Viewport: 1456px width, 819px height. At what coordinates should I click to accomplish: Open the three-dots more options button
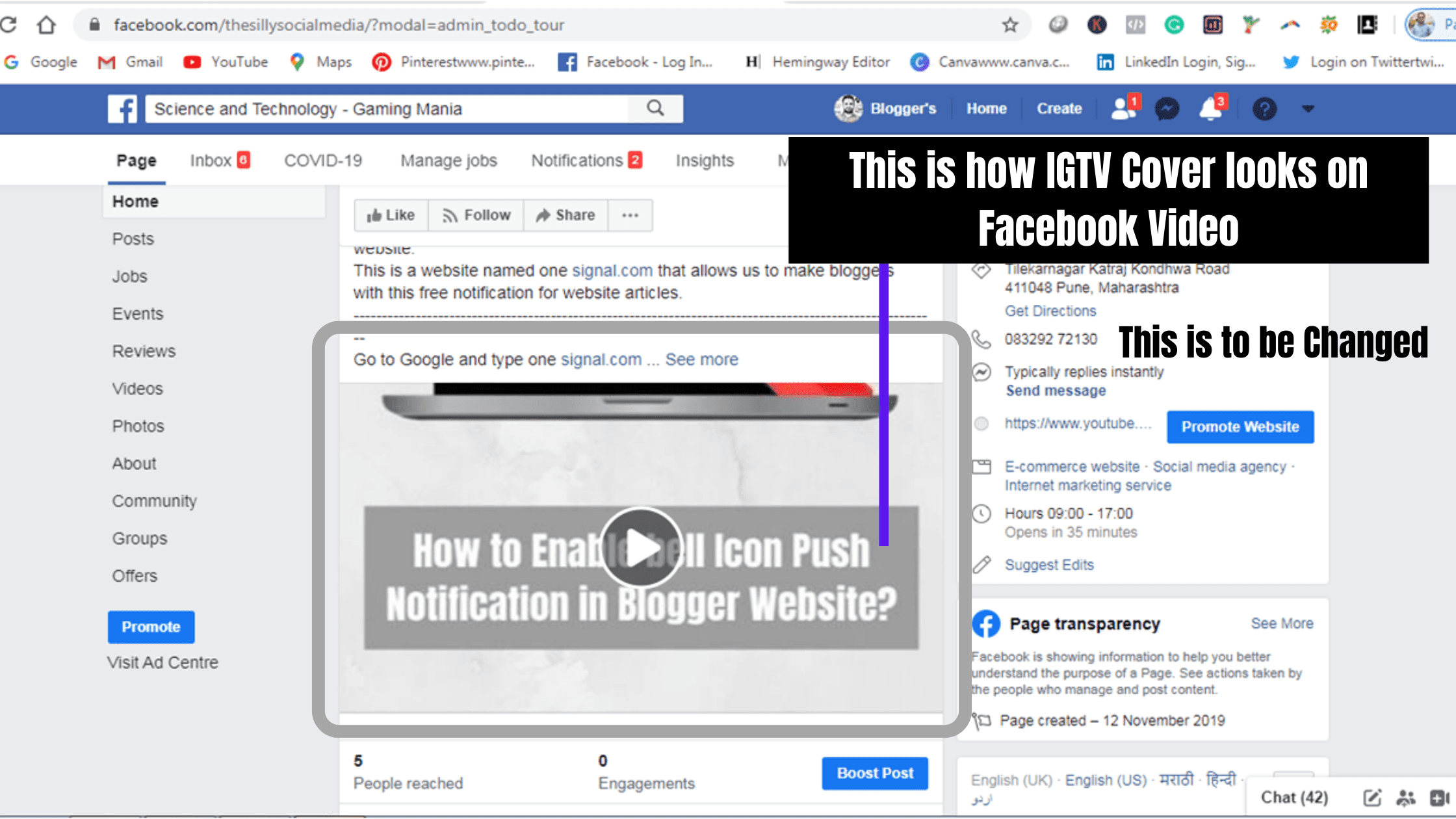point(630,215)
